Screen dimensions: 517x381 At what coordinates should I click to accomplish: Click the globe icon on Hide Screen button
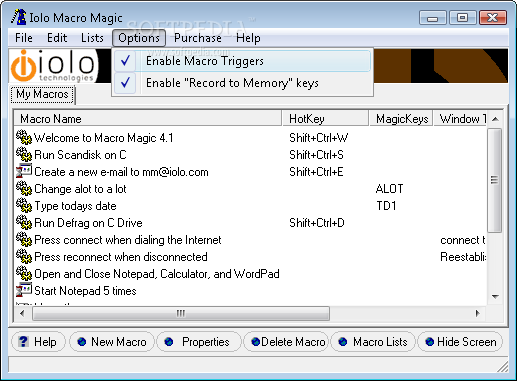point(430,342)
